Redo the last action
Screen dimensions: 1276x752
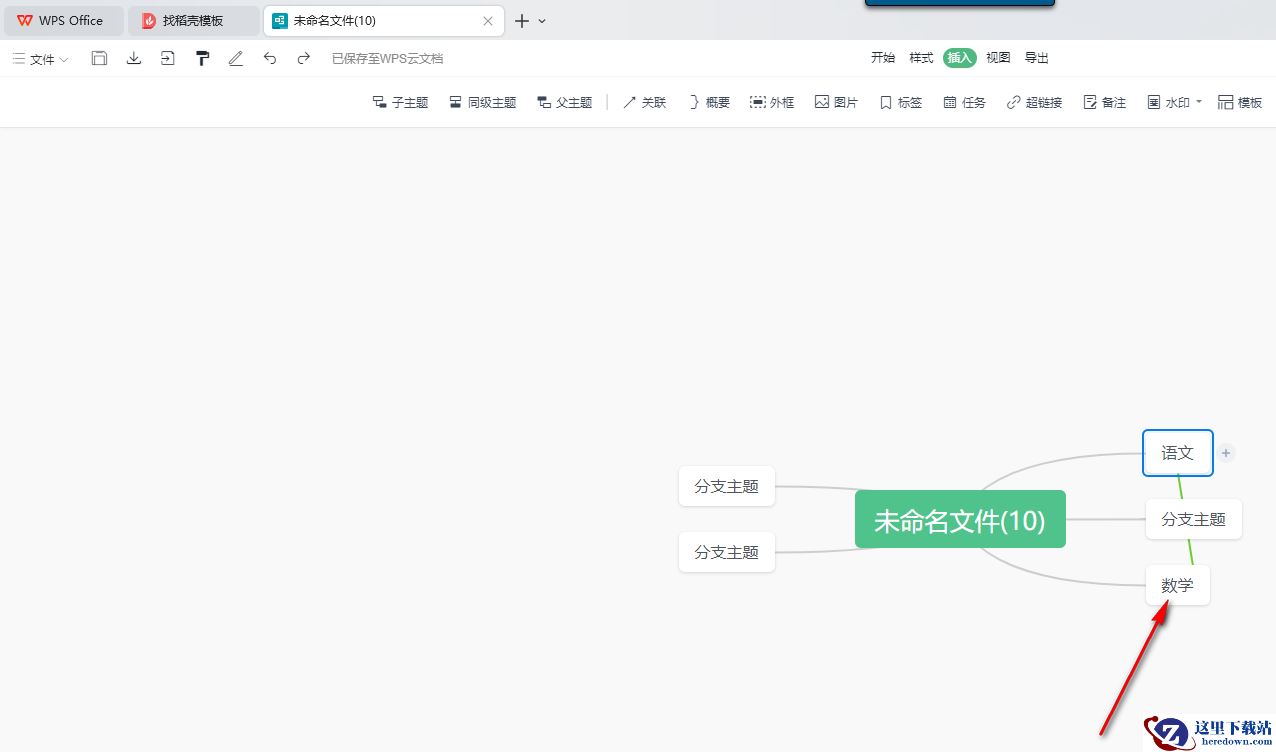click(x=304, y=58)
